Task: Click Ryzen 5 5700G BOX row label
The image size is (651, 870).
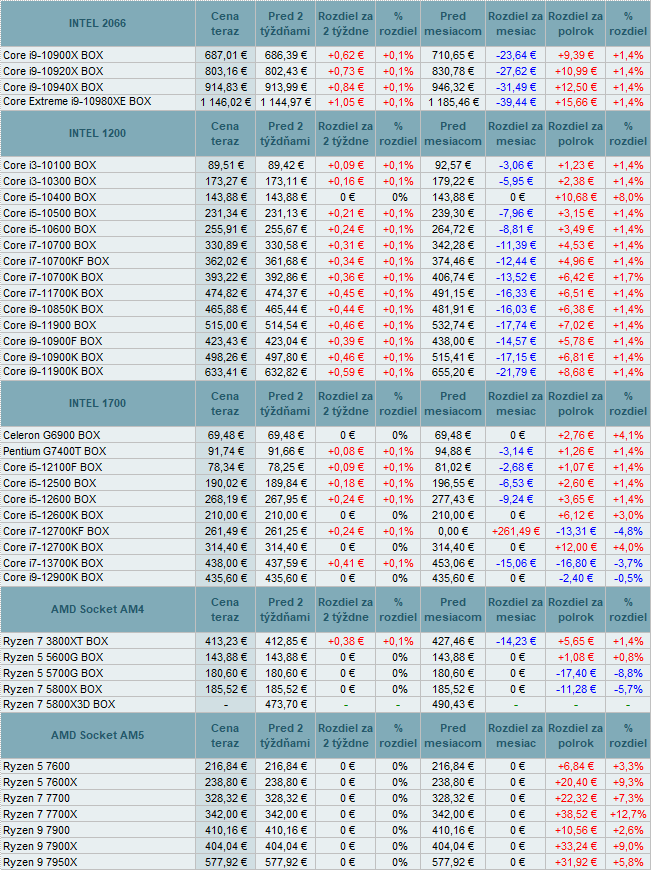Action: (53, 674)
